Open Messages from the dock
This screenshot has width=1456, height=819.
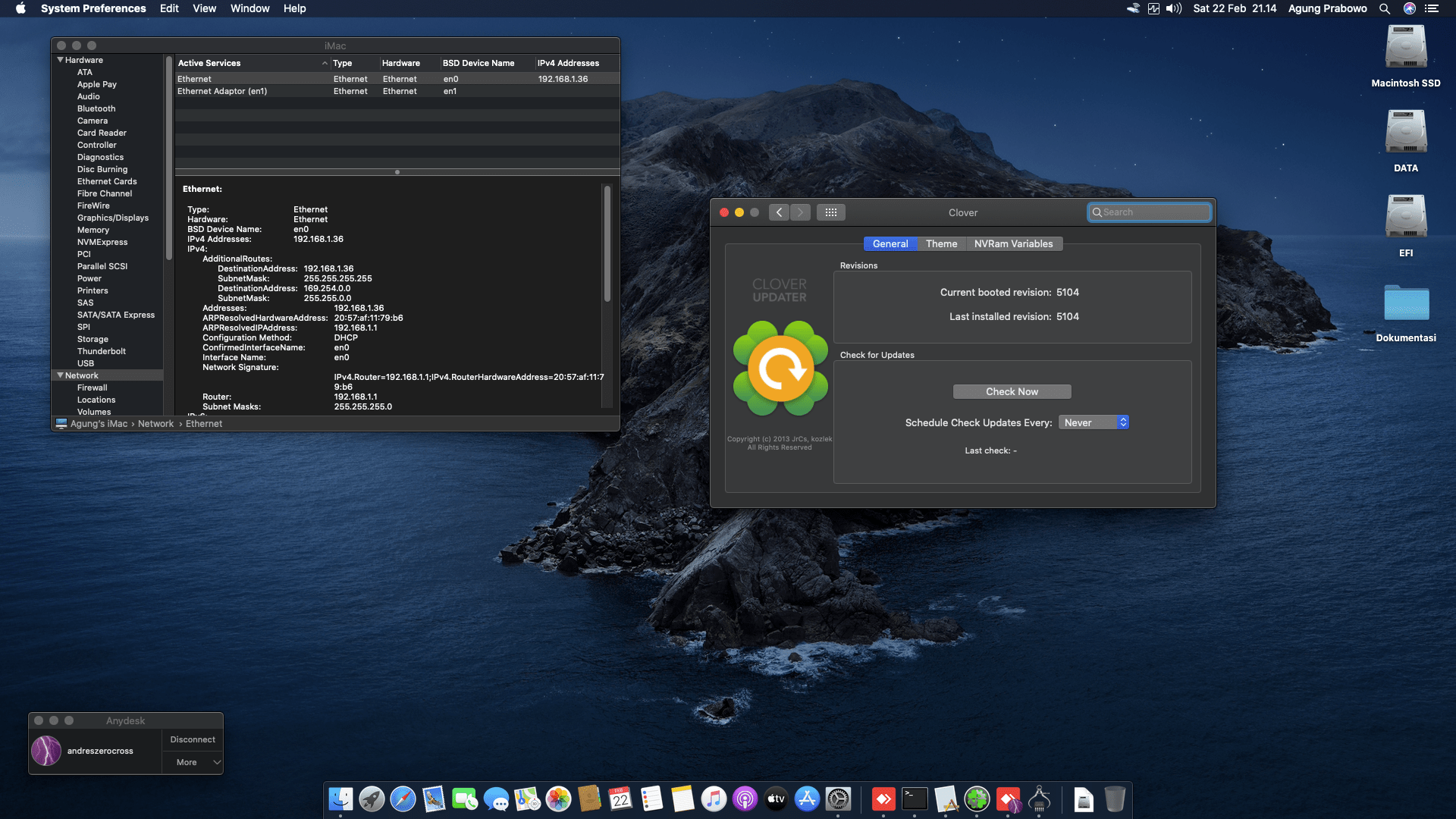click(x=496, y=799)
